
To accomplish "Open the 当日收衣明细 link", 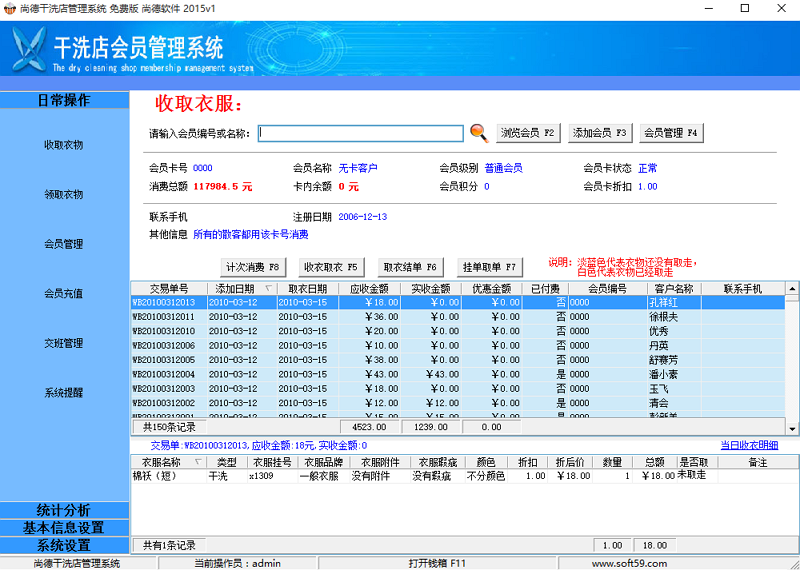I will (x=749, y=445).
